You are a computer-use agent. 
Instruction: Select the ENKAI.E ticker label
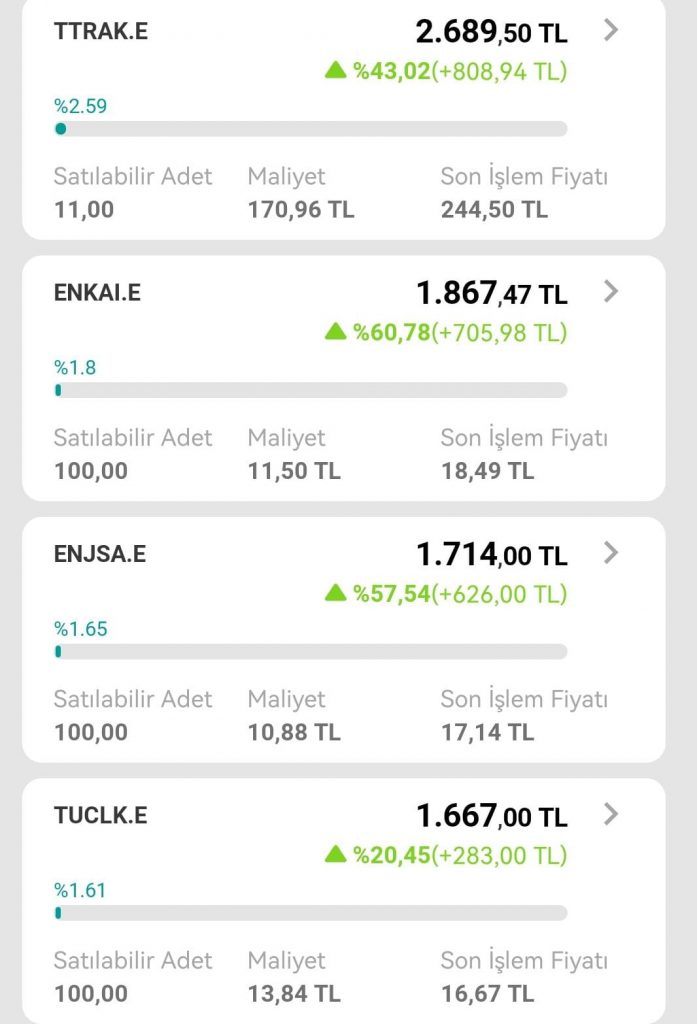(x=97, y=293)
